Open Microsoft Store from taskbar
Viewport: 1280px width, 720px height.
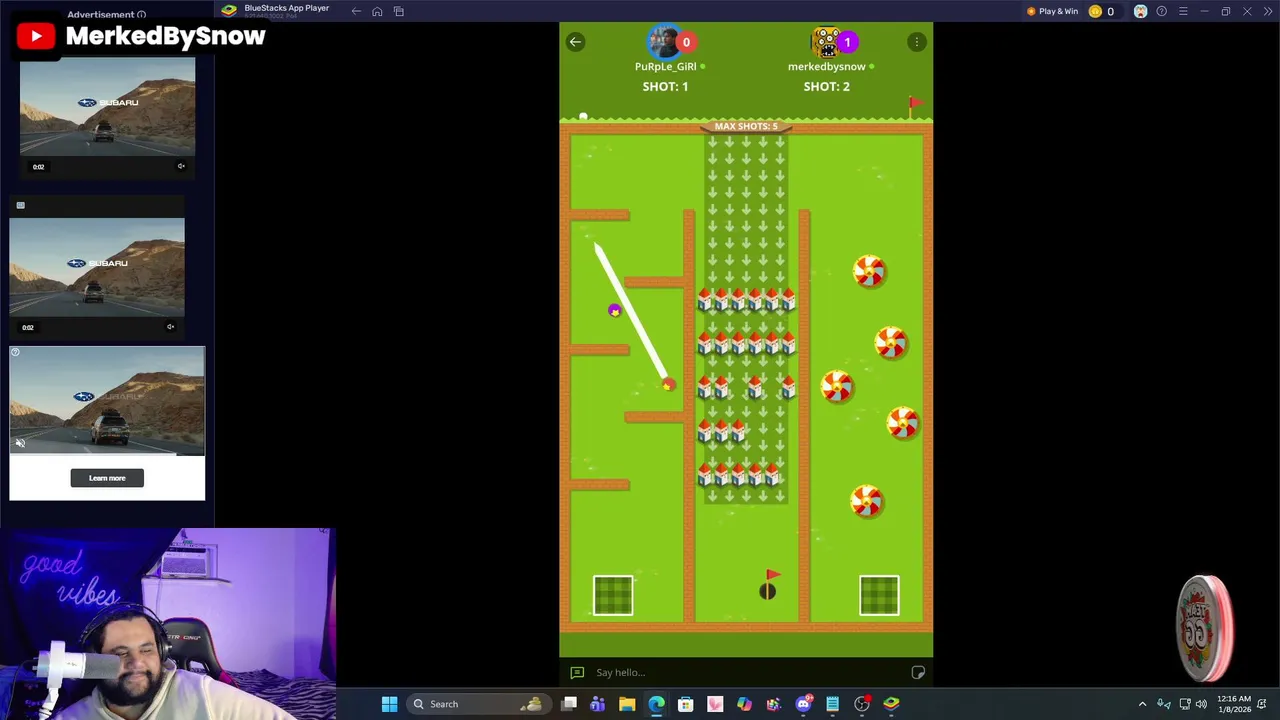(686, 704)
